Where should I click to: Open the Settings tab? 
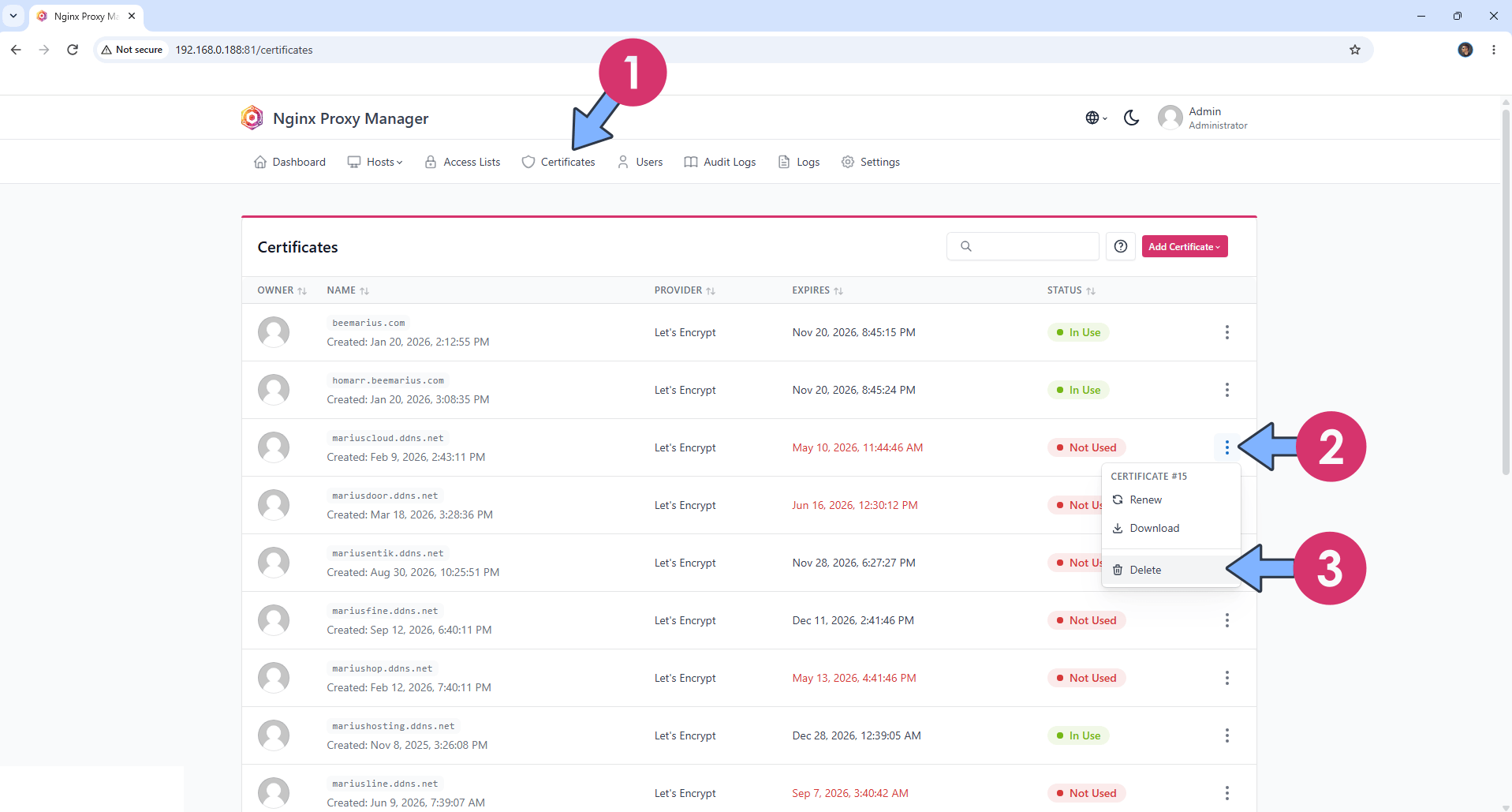[871, 162]
